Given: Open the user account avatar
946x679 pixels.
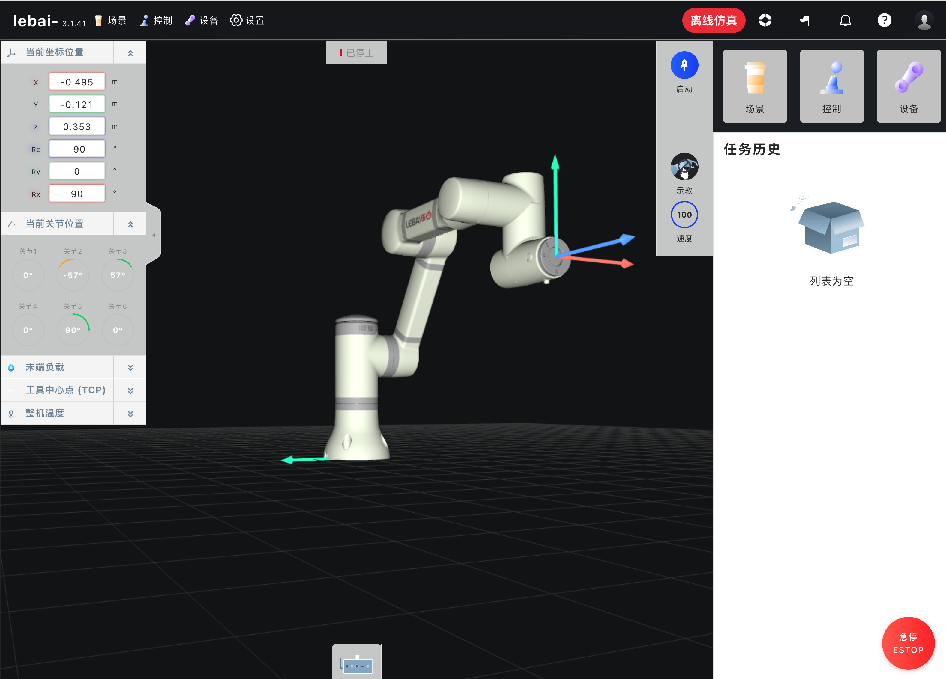Looking at the screenshot, I should [924, 20].
